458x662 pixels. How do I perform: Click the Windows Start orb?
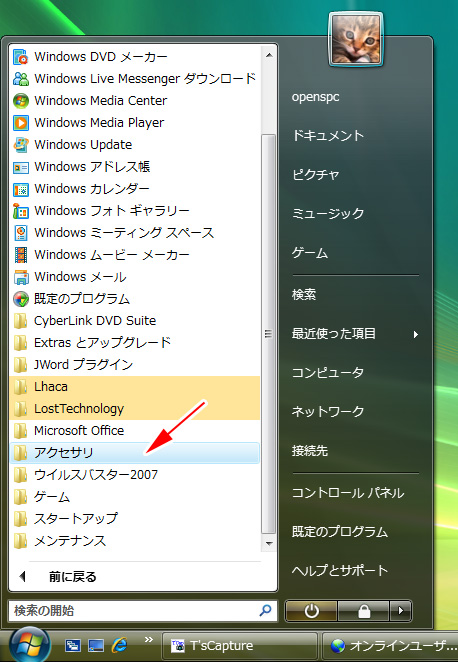pyautogui.click(x=30, y=645)
